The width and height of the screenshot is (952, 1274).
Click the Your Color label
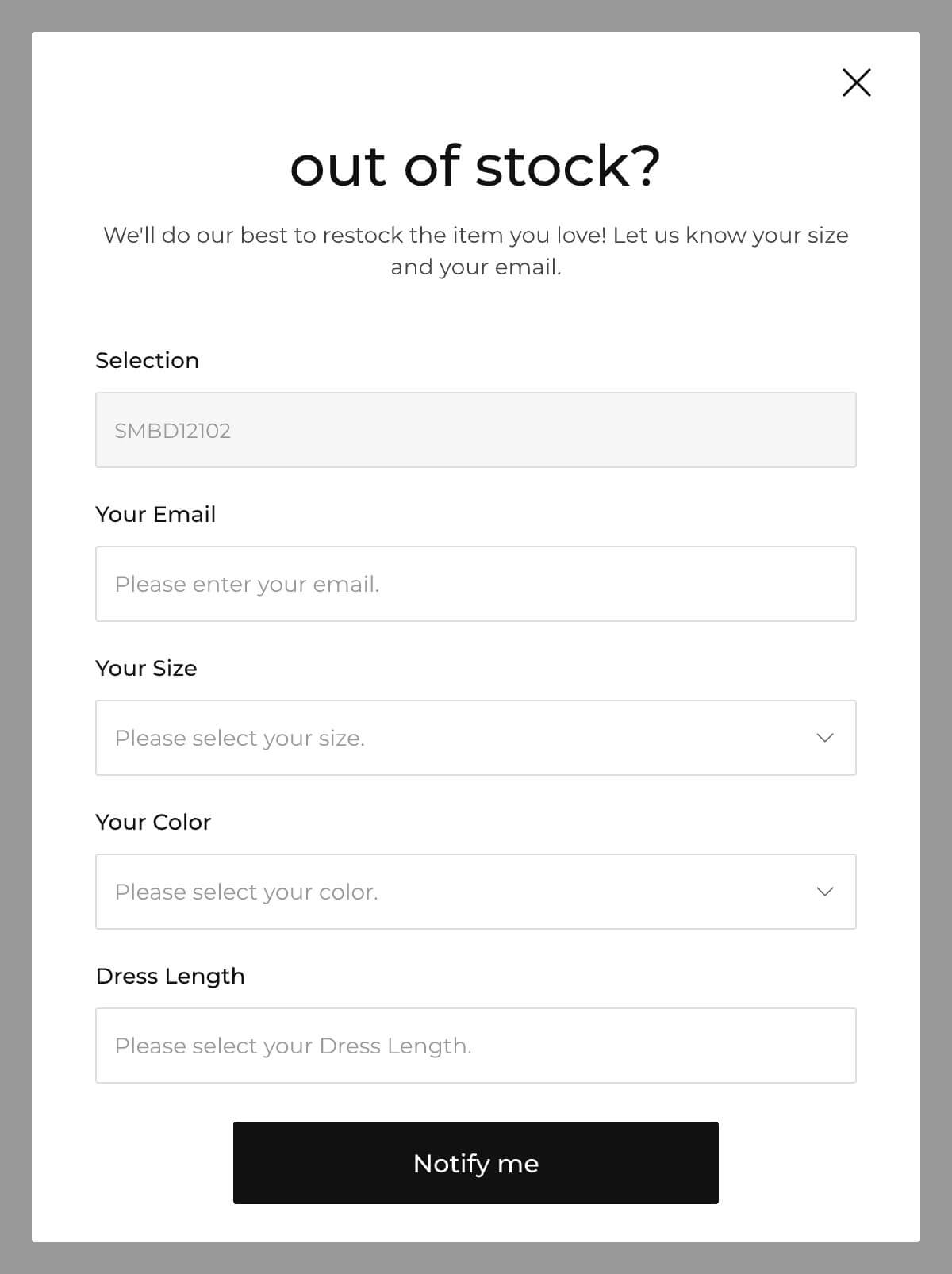(x=153, y=822)
